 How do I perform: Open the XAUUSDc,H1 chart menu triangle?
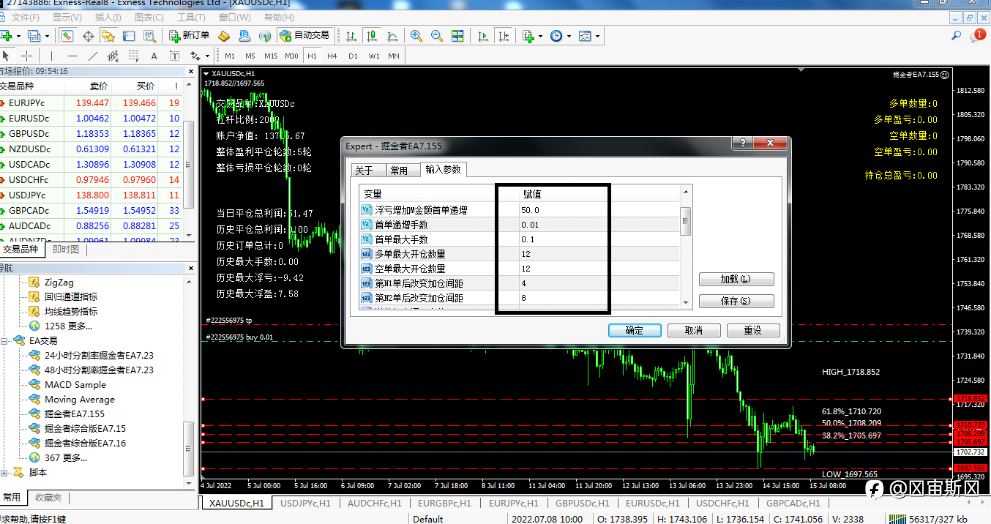206,74
